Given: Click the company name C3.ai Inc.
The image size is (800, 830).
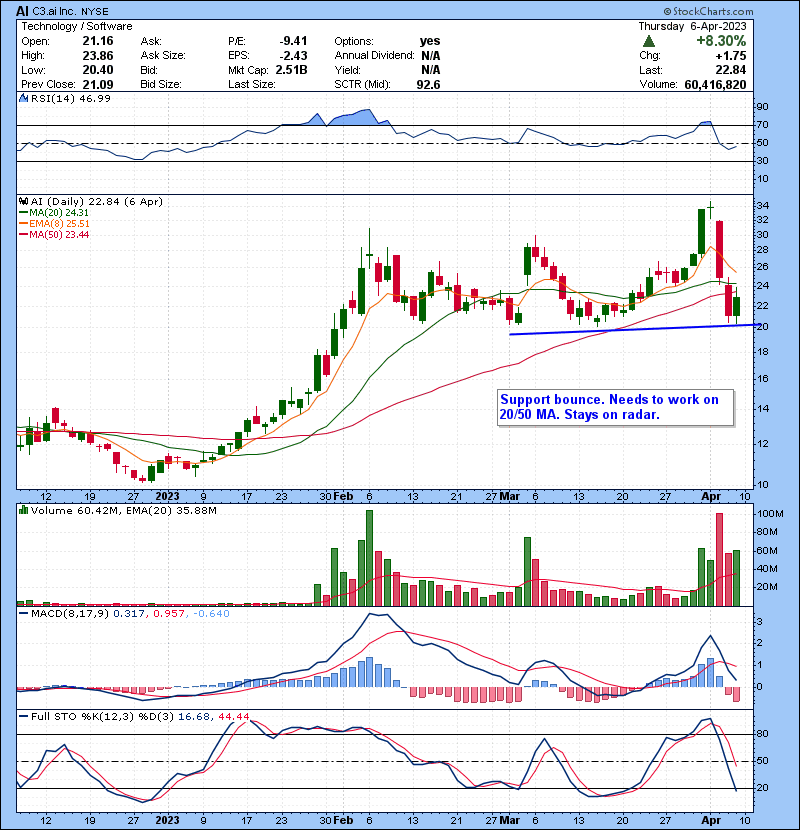Looking at the screenshot, I should coord(55,11).
